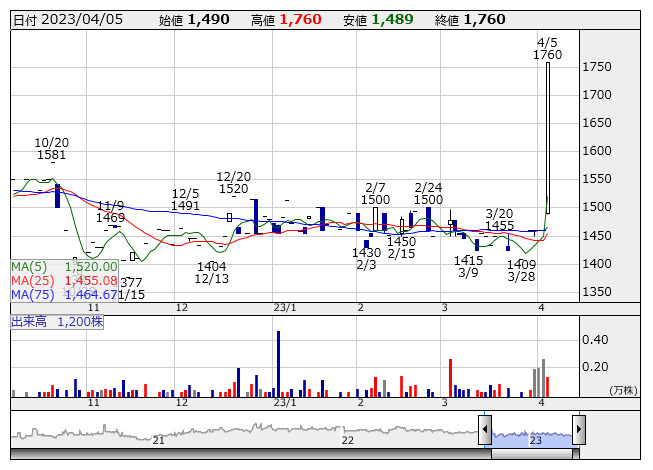Click the navigator at year 21
Image resolution: width=653 pixels, height=470 pixels.
tap(159, 440)
